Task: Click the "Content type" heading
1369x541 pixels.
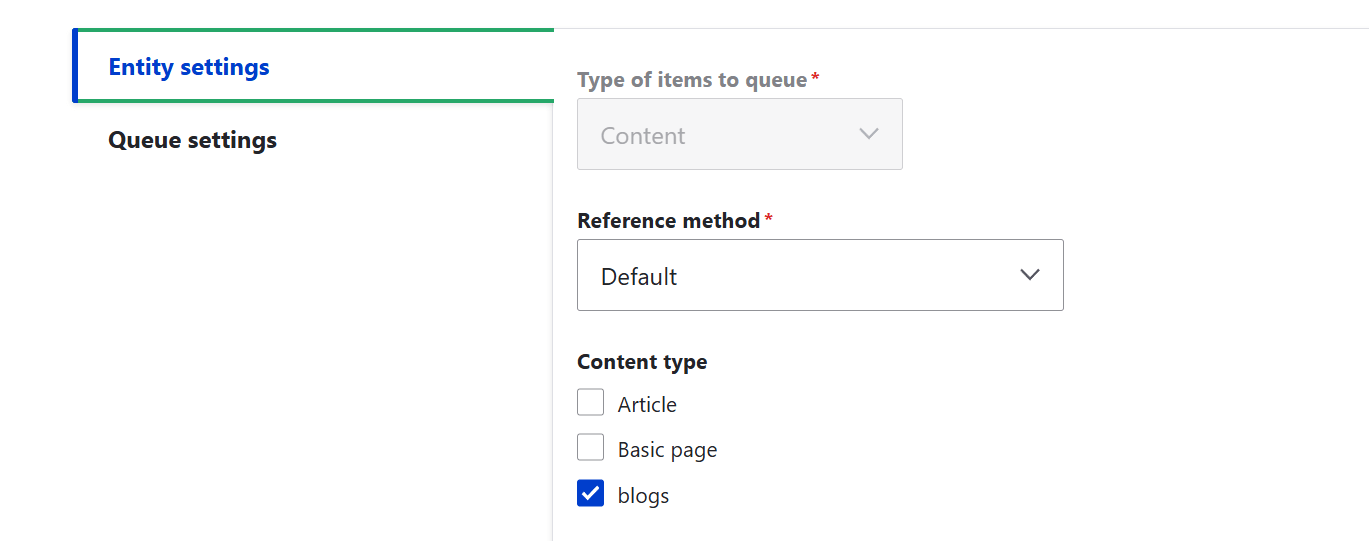Action: [x=642, y=362]
